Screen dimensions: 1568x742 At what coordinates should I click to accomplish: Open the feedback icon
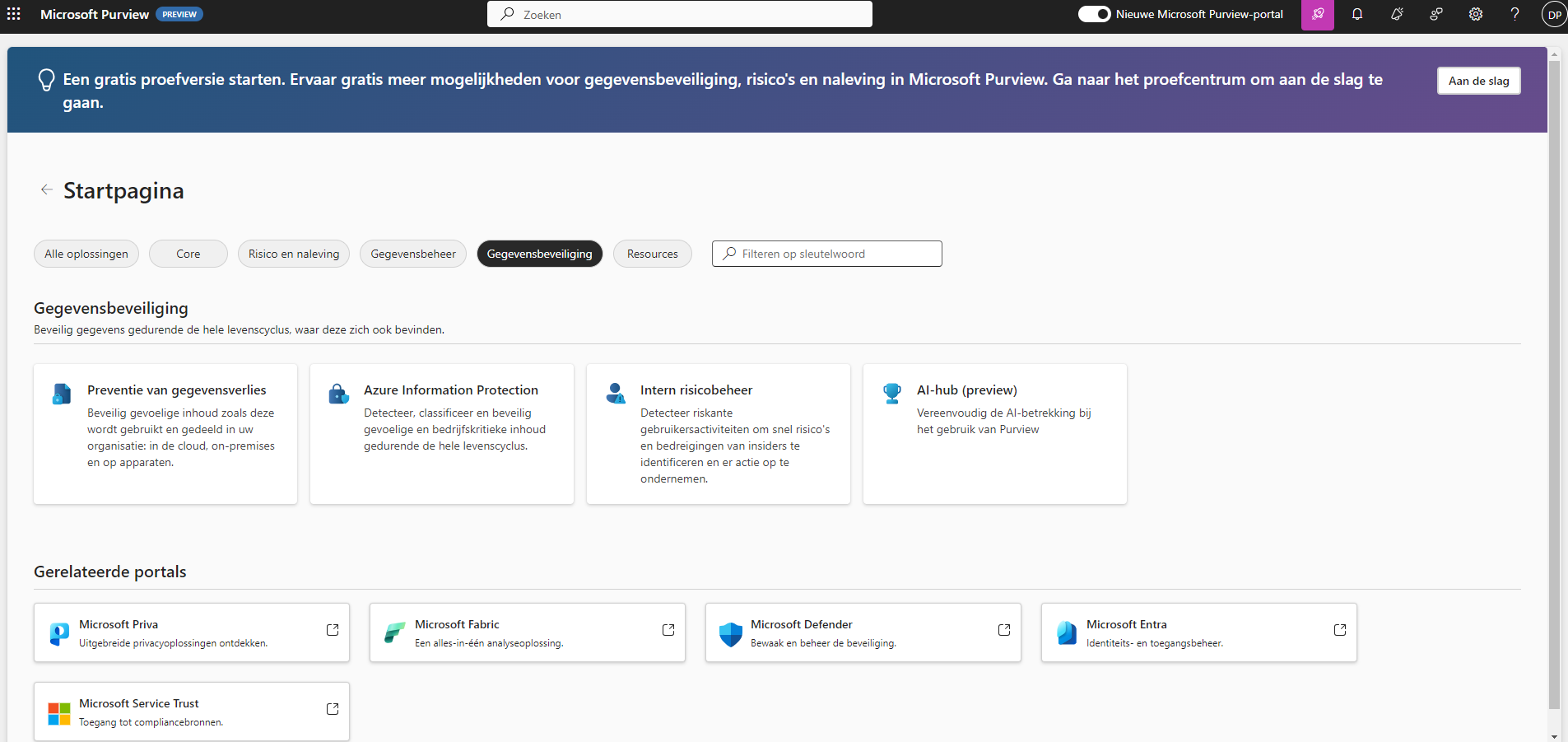point(1437,14)
